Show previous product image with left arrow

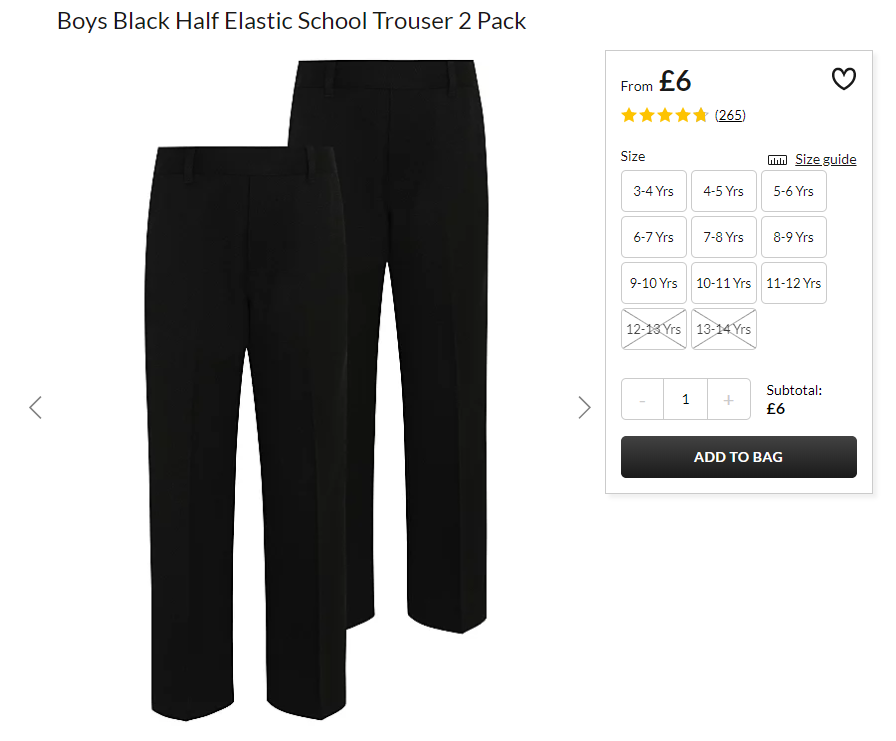coord(35,407)
